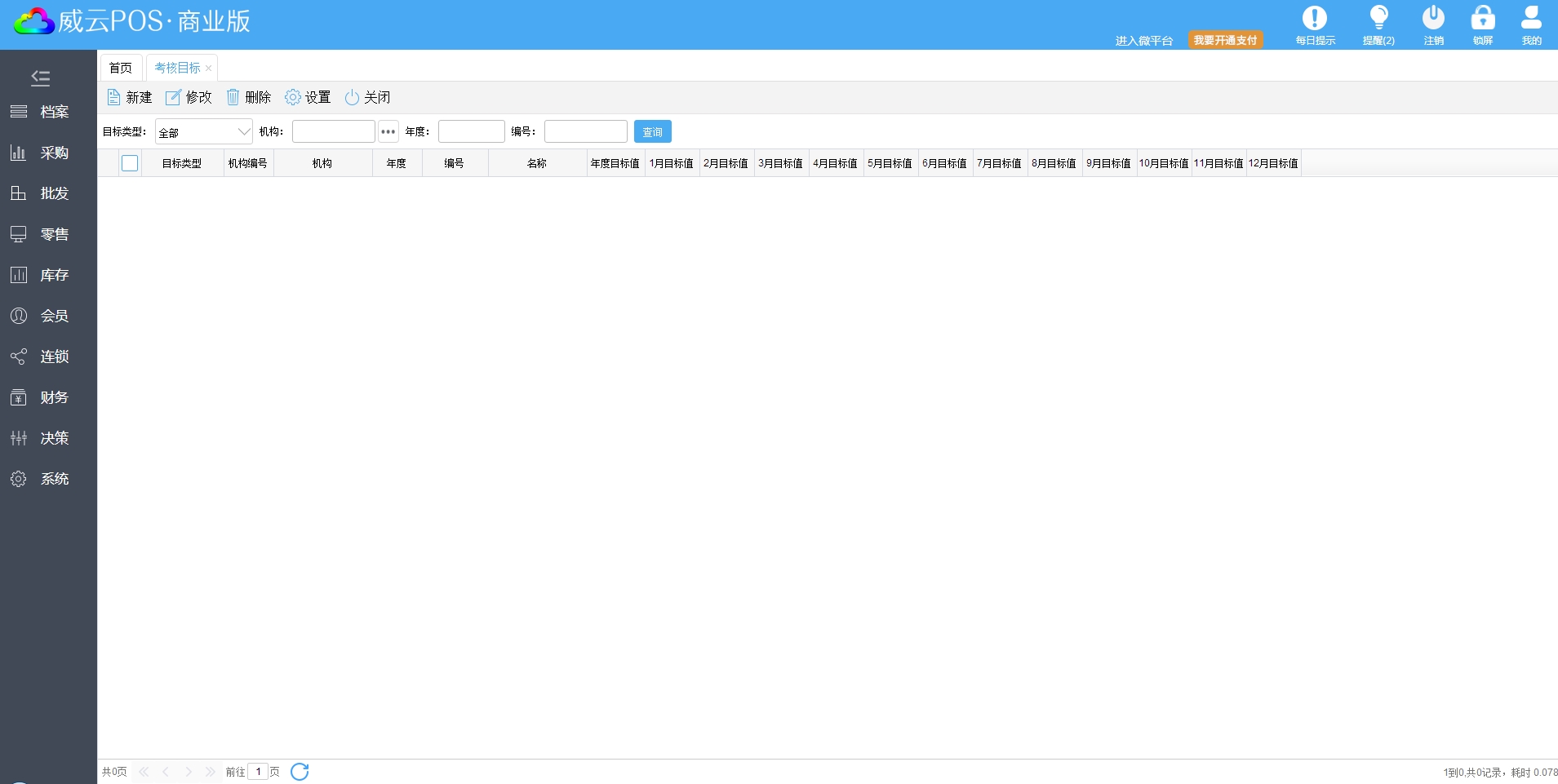
Task: Focus the 编号 input field
Action: (586, 131)
